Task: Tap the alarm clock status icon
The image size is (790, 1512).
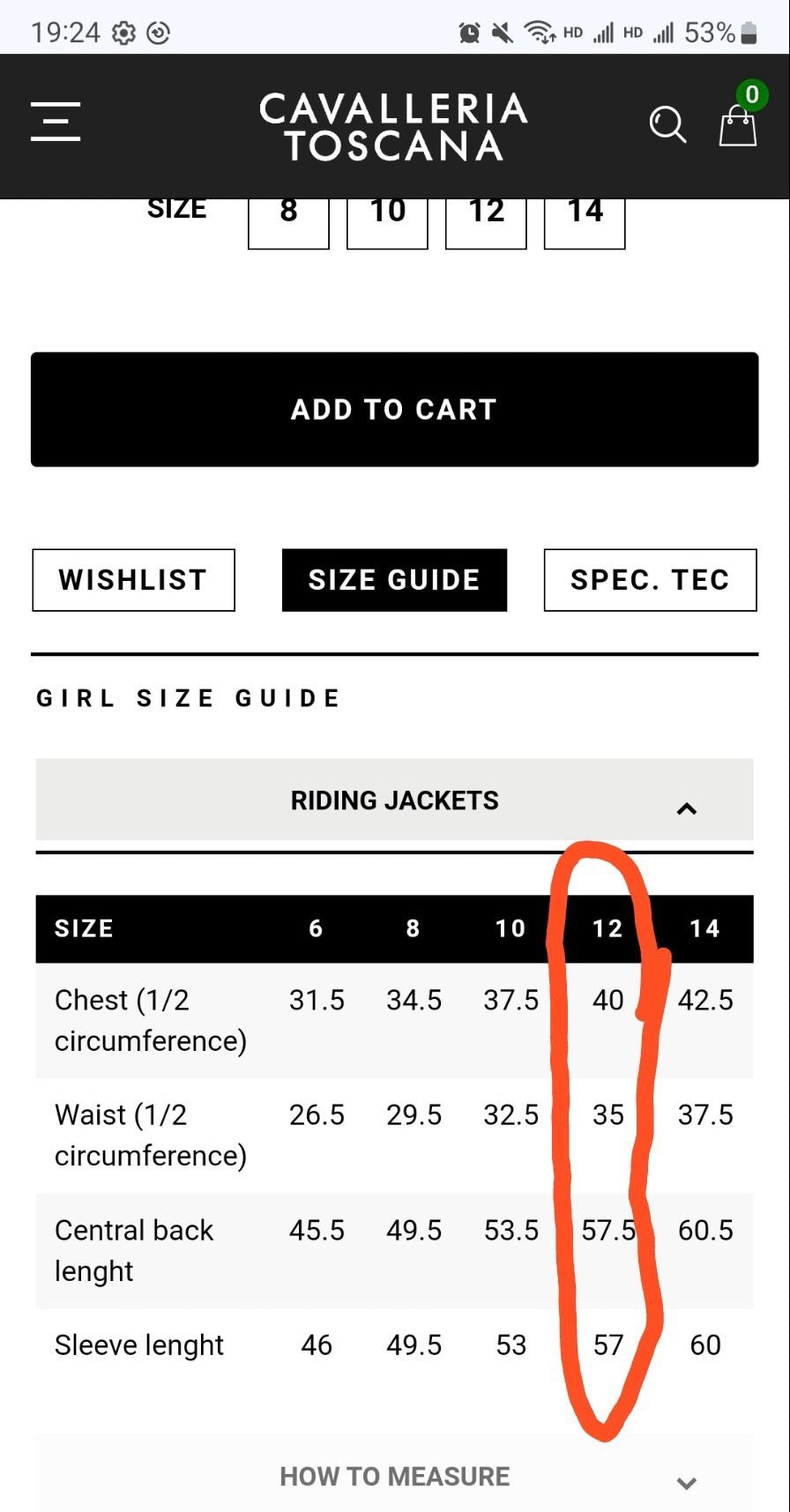Action: coord(469,34)
